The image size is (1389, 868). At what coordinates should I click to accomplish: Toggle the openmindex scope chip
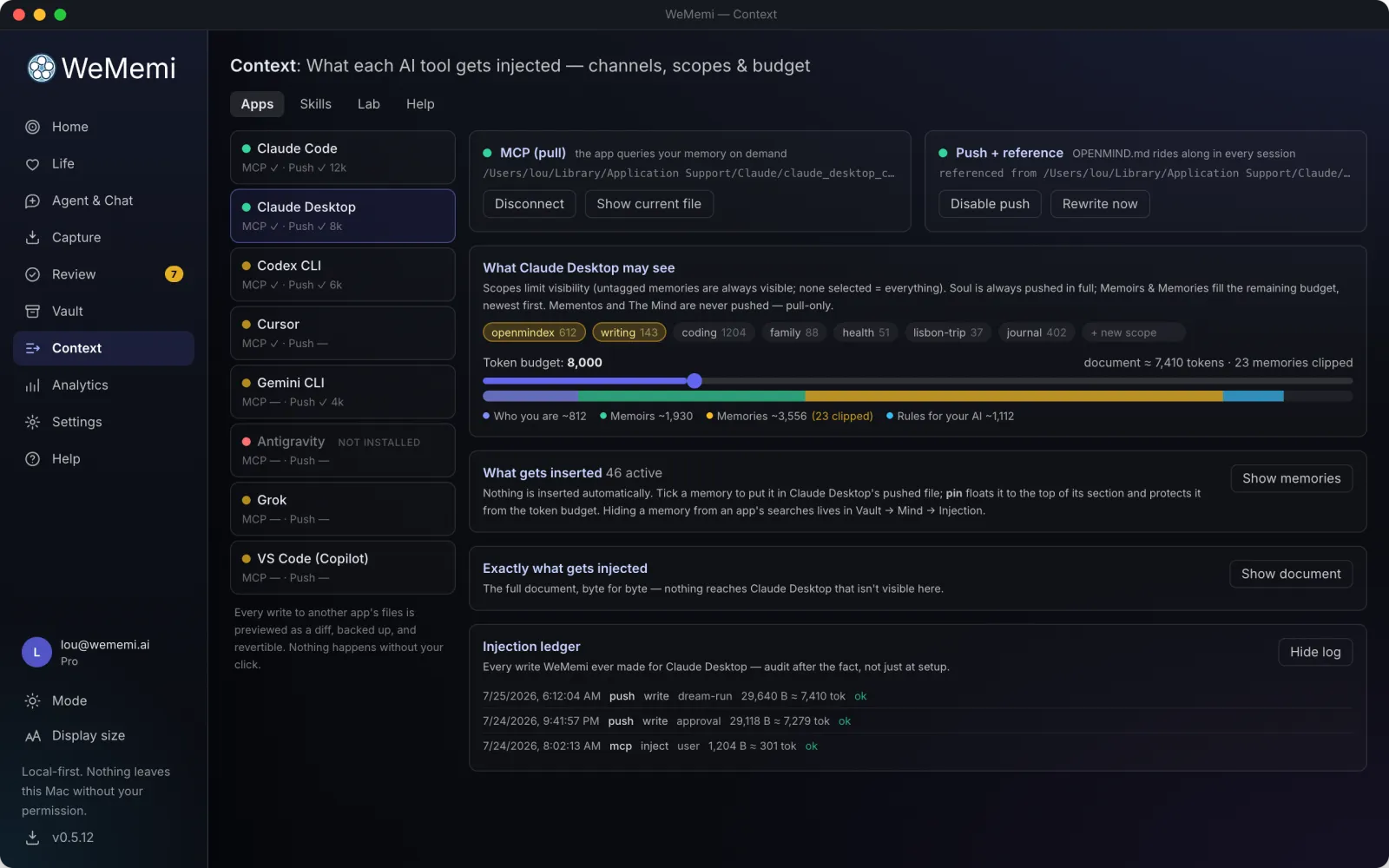pyautogui.click(x=534, y=332)
